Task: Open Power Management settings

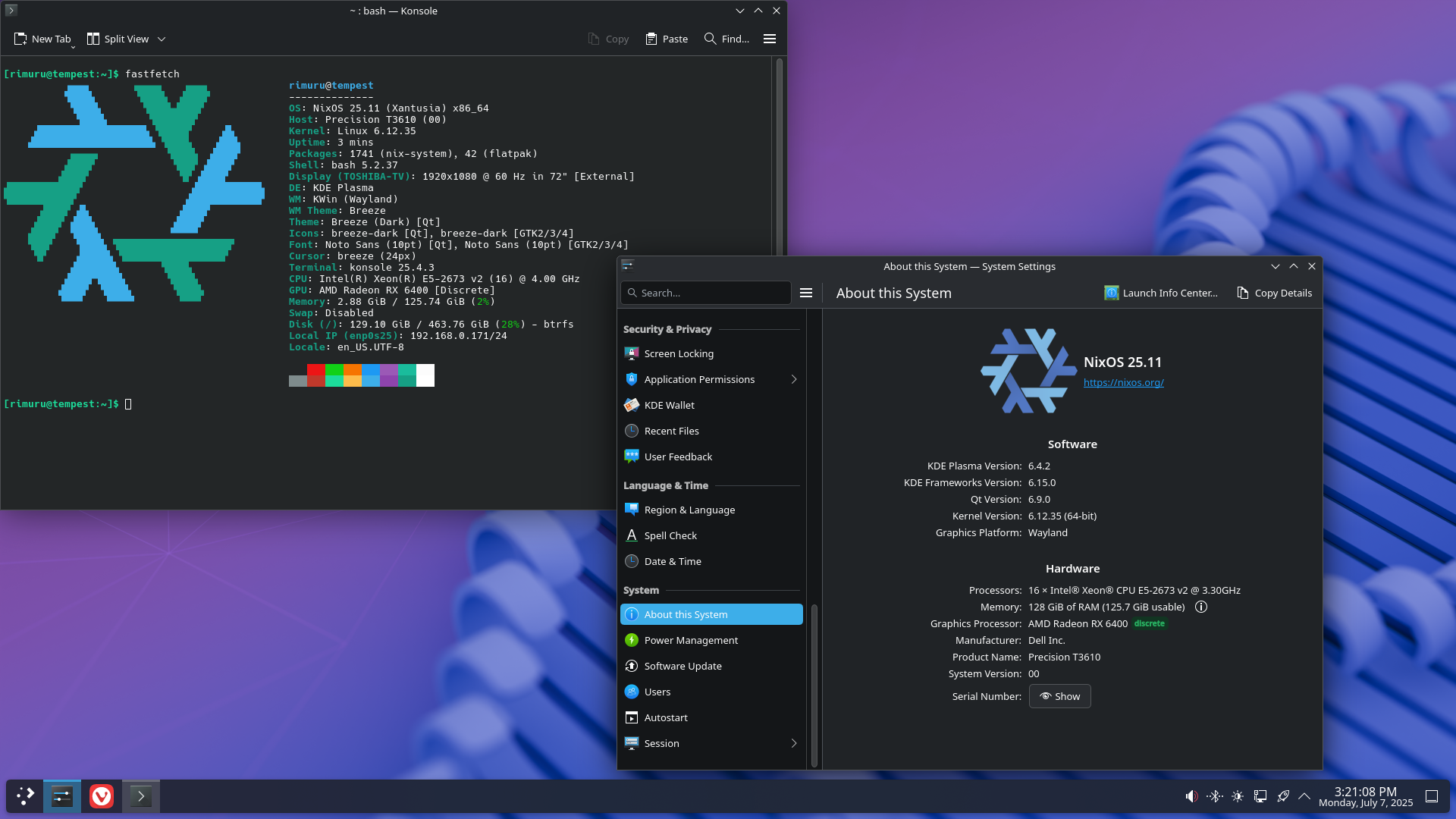Action: point(711,640)
